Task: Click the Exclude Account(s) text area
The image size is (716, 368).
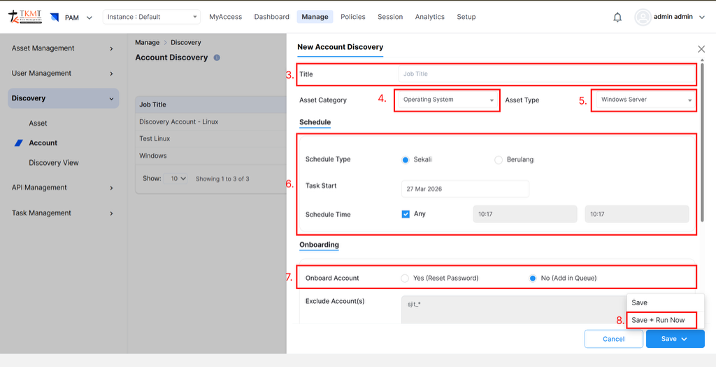Action: (514, 310)
